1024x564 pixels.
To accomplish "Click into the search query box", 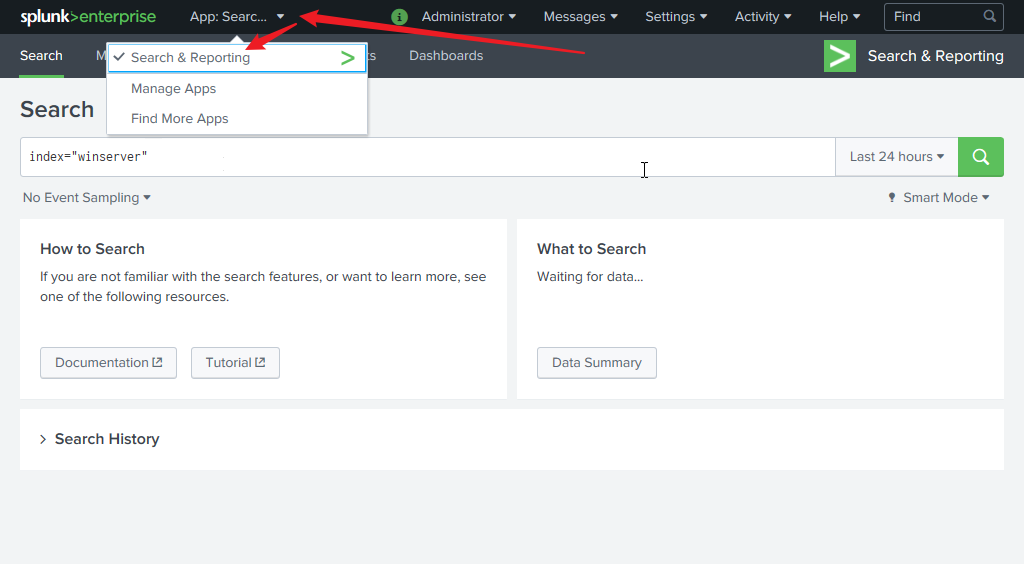I will pyautogui.click(x=428, y=157).
